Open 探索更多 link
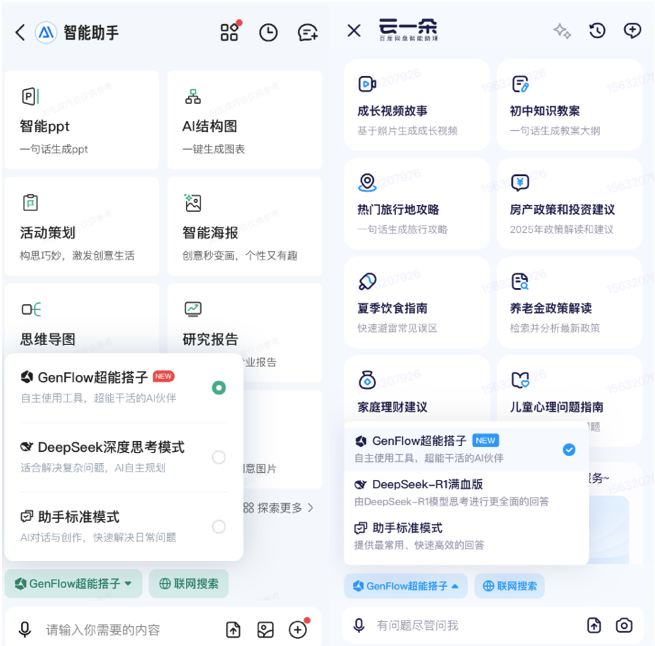 tap(278, 508)
